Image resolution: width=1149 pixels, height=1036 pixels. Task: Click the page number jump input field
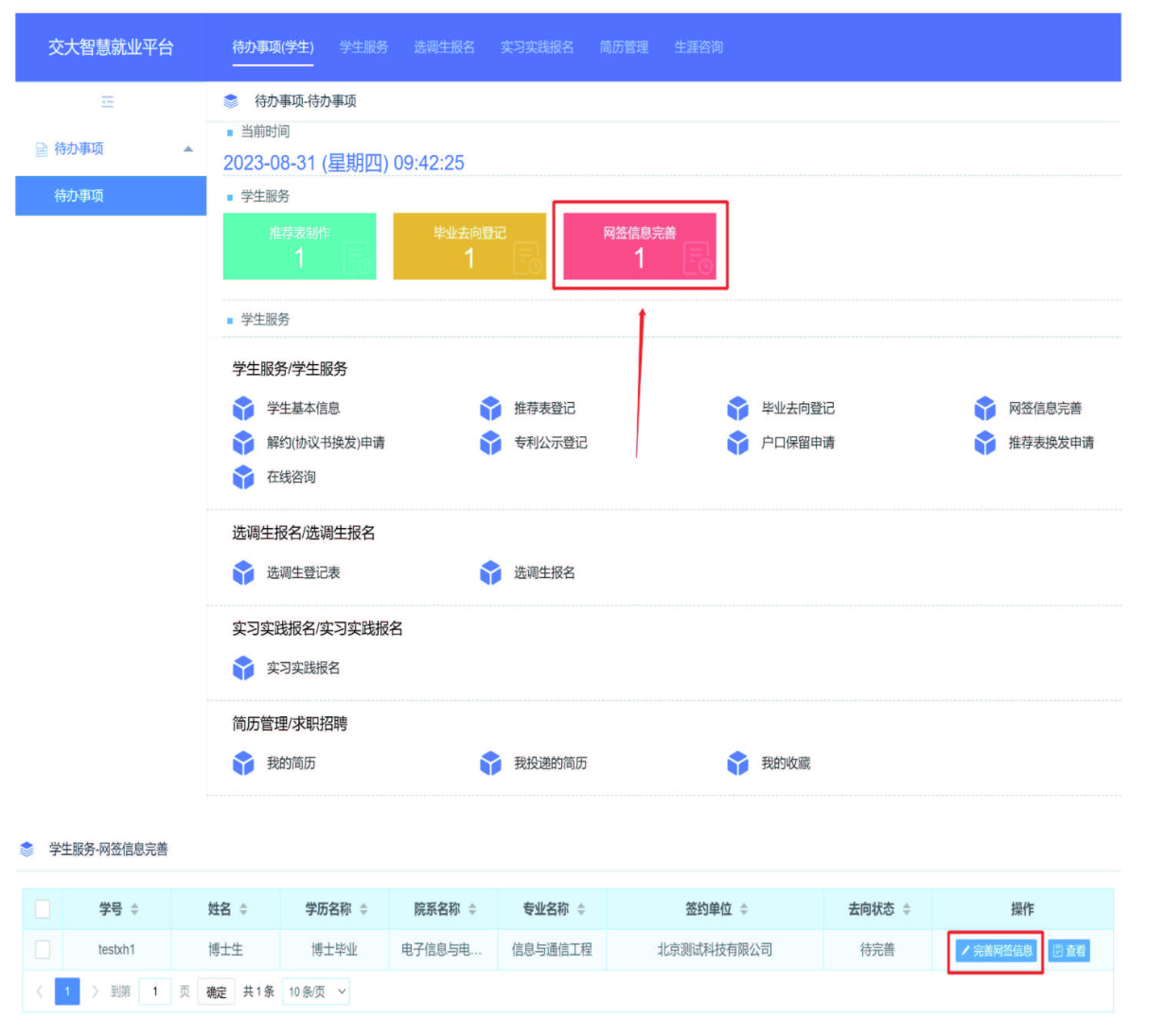pos(155,992)
